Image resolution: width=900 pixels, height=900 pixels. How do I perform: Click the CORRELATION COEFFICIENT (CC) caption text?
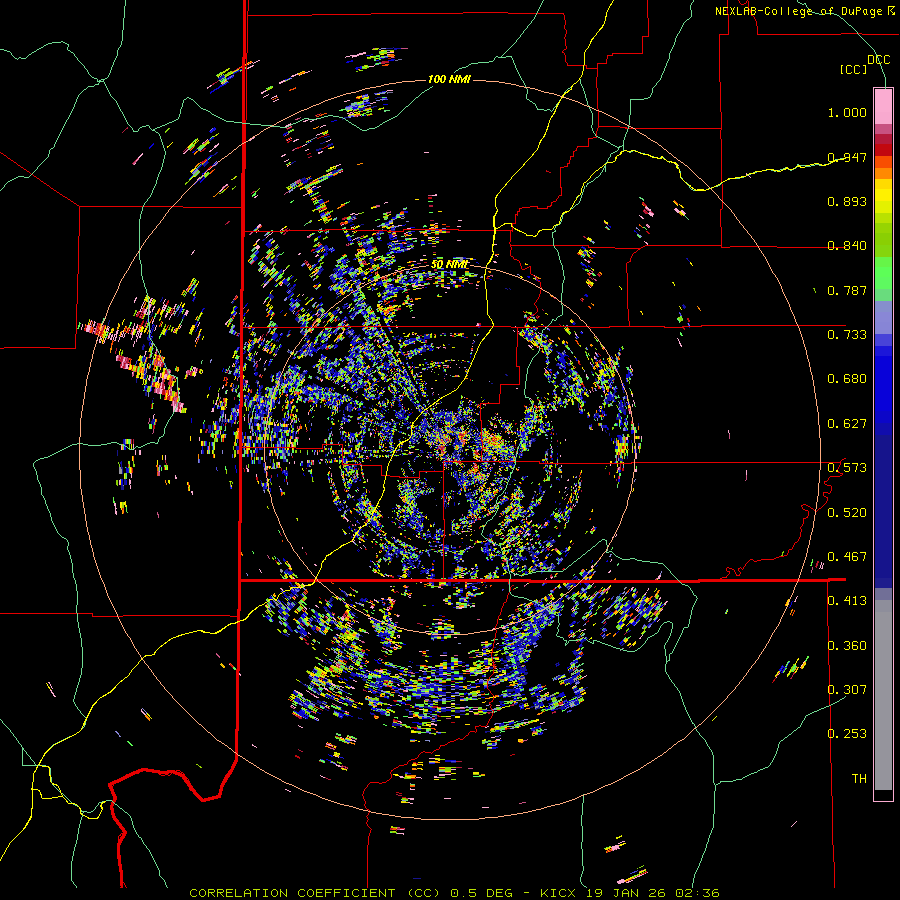[x=315, y=893]
